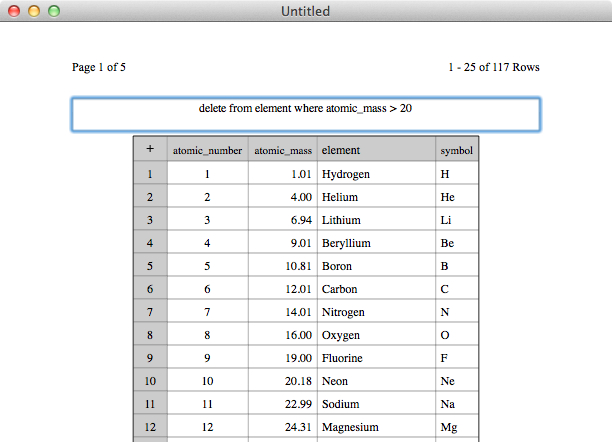Viewport: 612px width, 442px height.
Task: Select the Oxygen cell
Action: pos(376,335)
